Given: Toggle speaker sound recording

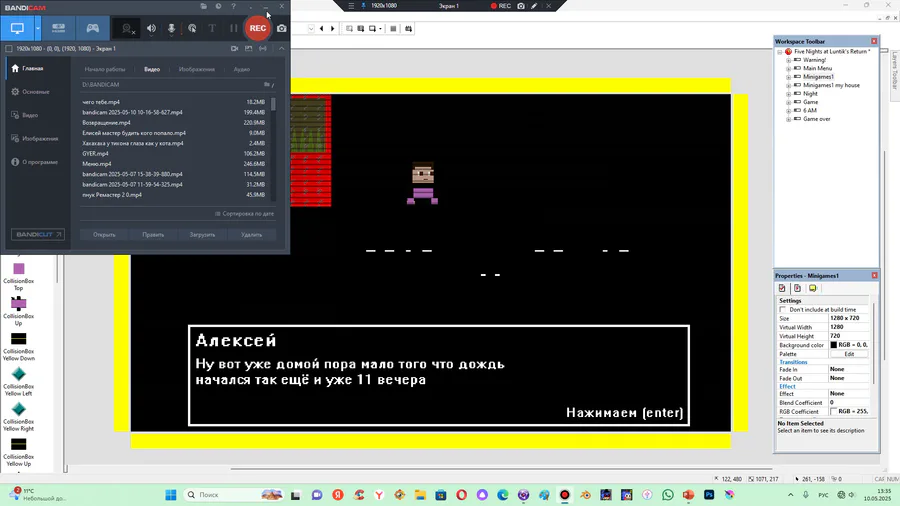Looking at the screenshot, I should pos(151,28).
